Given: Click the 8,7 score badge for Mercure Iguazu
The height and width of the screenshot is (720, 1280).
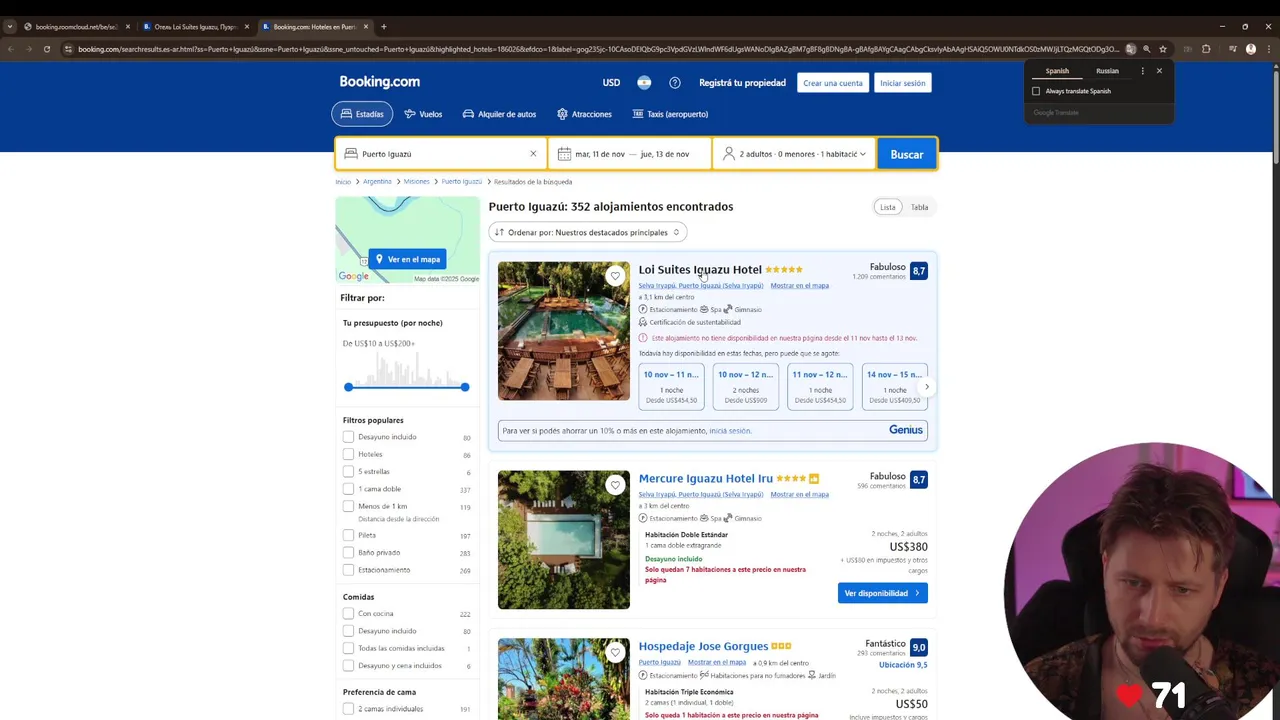Looking at the screenshot, I should (919, 480).
